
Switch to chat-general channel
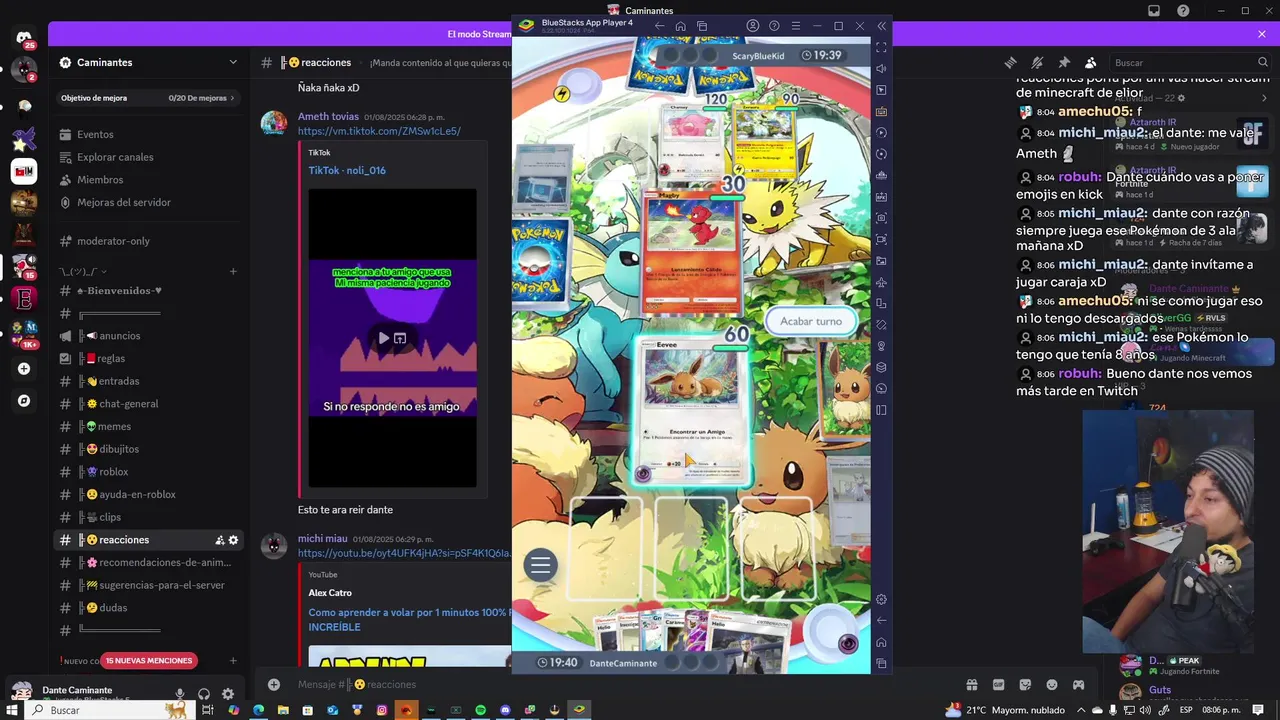coord(148,404)
